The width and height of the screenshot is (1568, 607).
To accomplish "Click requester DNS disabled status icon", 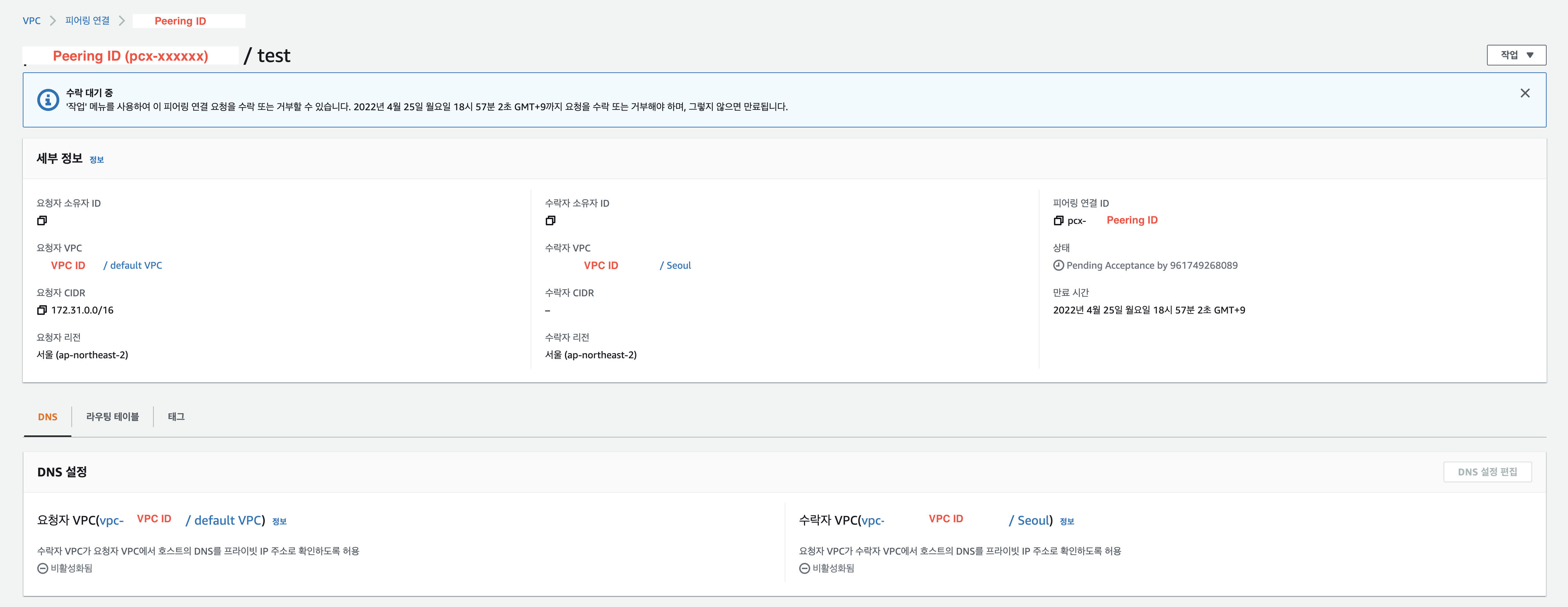I will pyautogui.click(x=43, y=568).
